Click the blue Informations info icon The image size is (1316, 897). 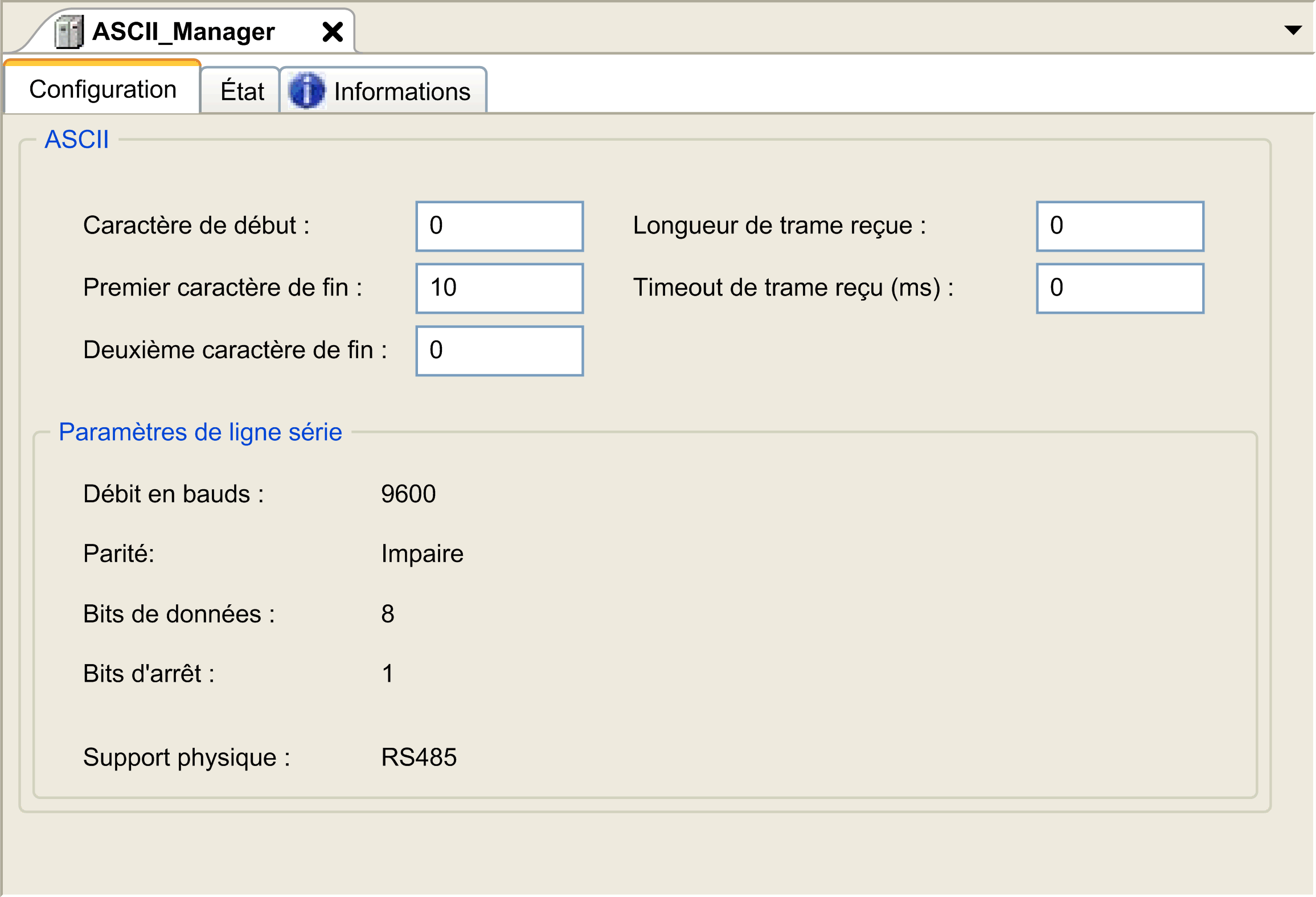coord(306,91)
